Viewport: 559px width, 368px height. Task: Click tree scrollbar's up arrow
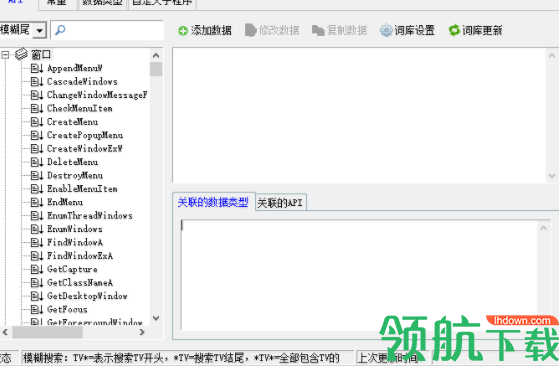click(x=156, y=55)
